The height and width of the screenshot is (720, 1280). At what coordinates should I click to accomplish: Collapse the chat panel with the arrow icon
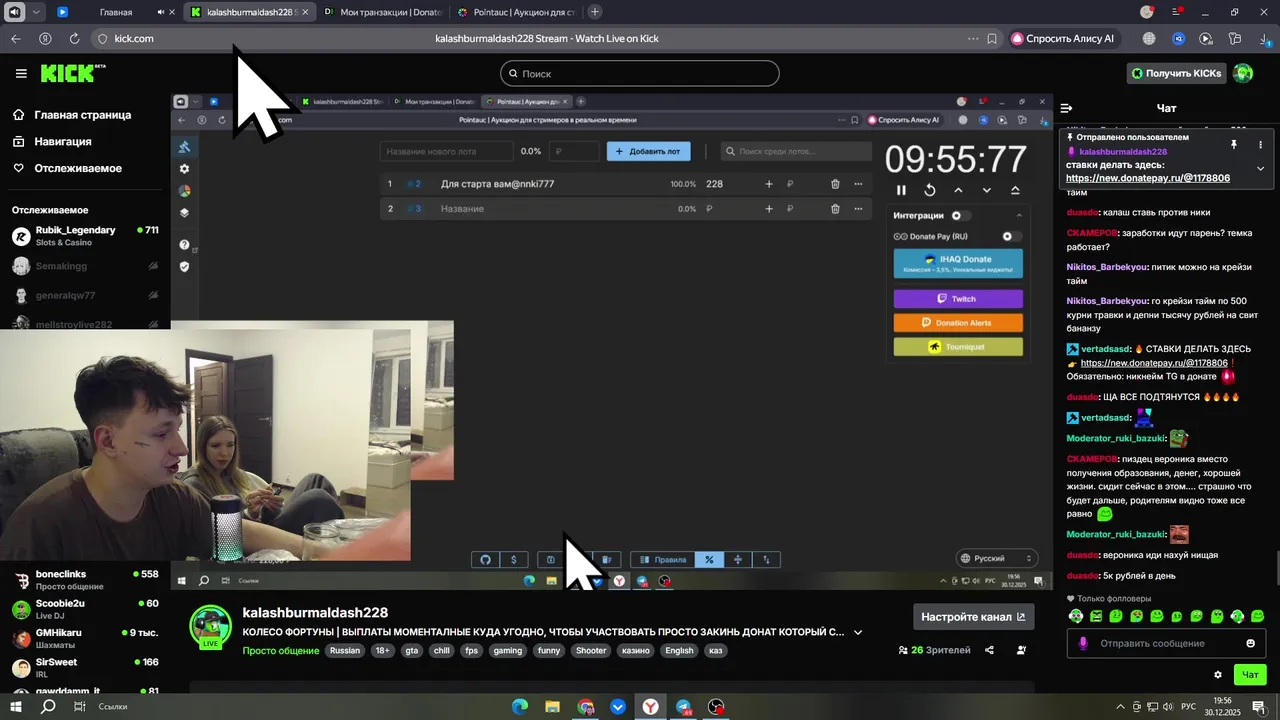(1066, 108)
